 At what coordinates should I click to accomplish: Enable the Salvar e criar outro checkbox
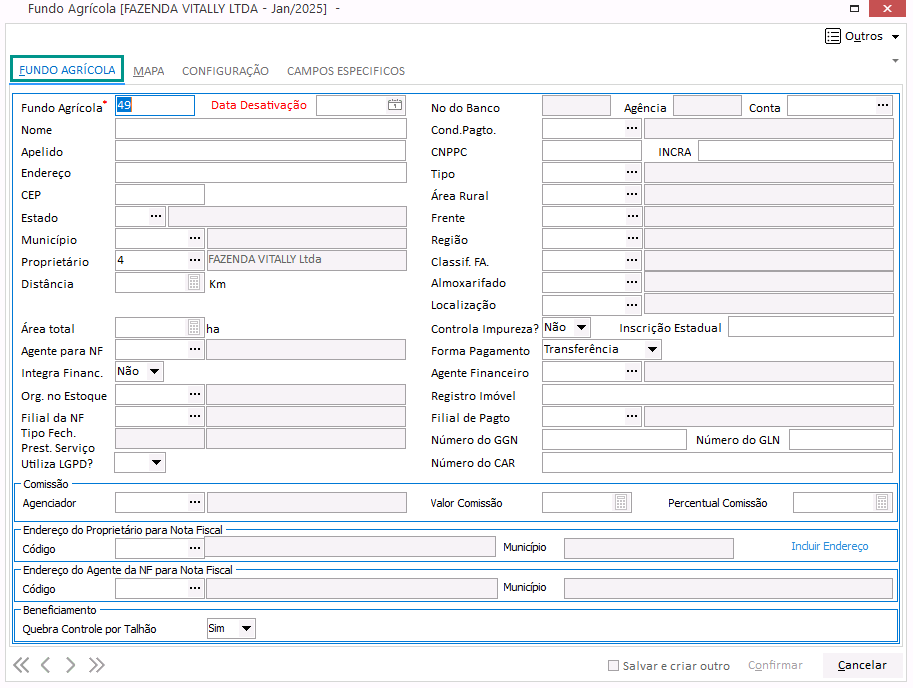(614, 666)
